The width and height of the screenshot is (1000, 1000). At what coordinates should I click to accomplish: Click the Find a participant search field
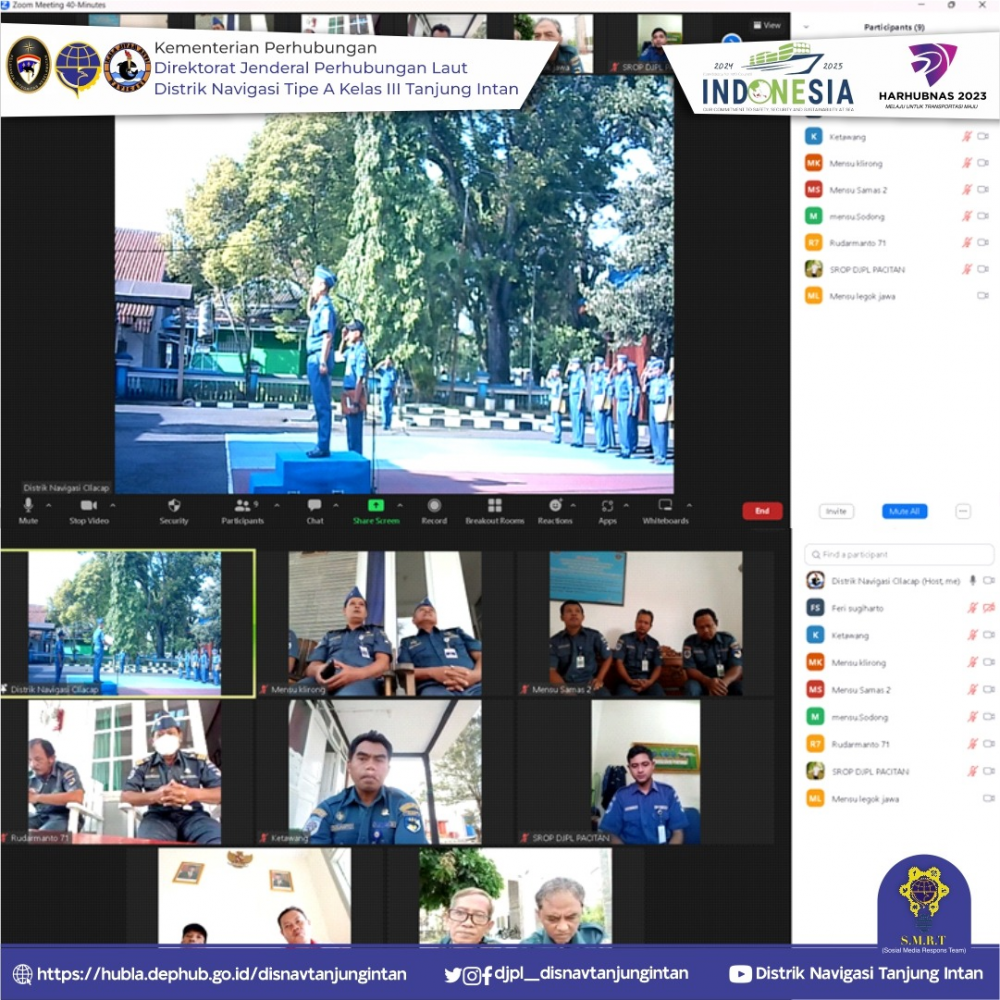(x=899, y=555)
